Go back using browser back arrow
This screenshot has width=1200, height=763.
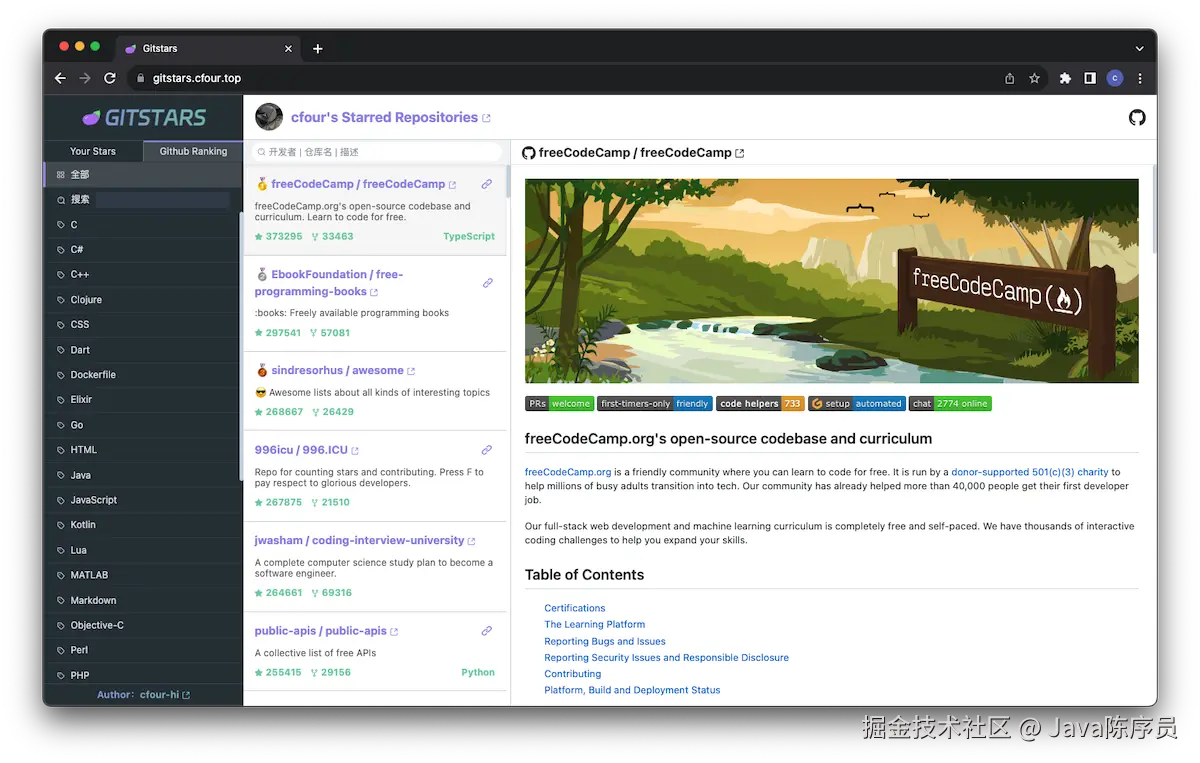[60, 78]
